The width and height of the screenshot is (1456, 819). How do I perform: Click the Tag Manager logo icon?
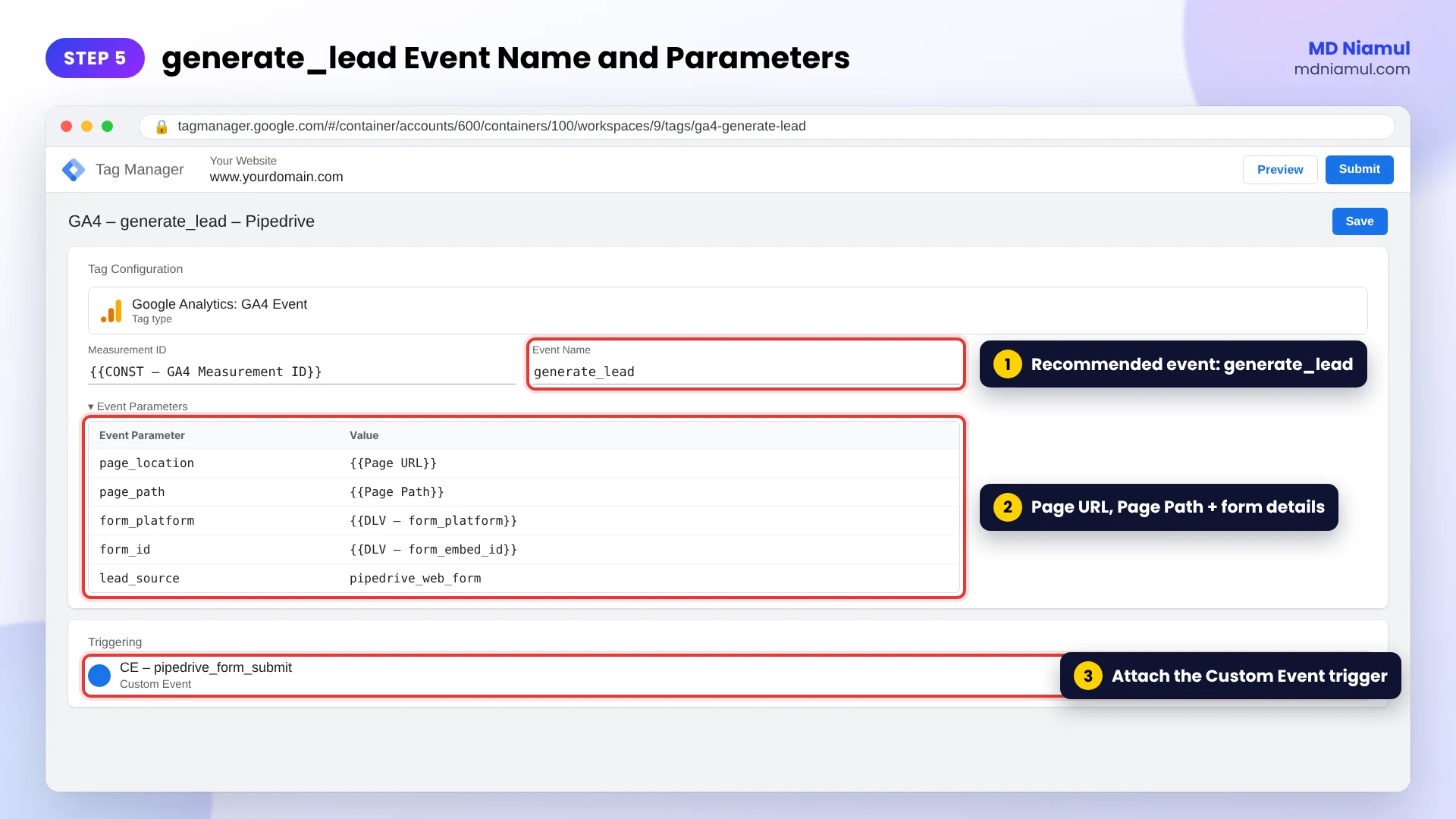pos(74,170)
